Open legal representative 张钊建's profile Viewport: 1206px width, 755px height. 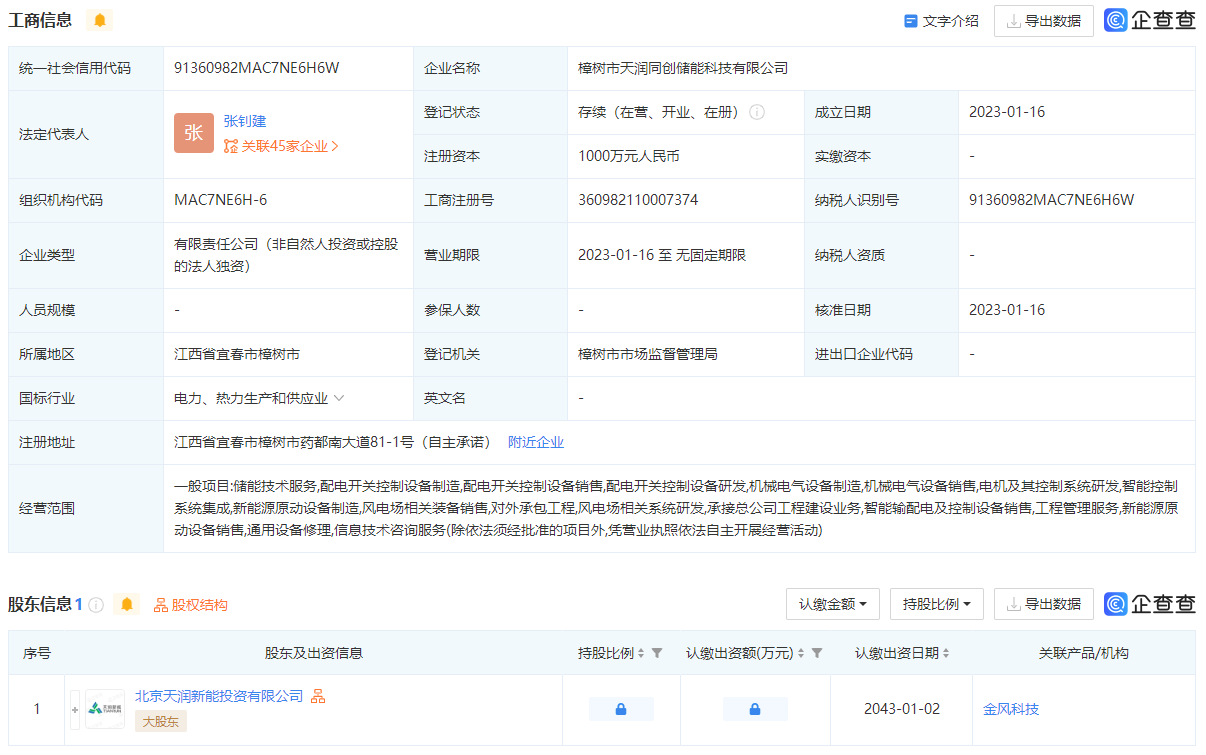point(245,121)
